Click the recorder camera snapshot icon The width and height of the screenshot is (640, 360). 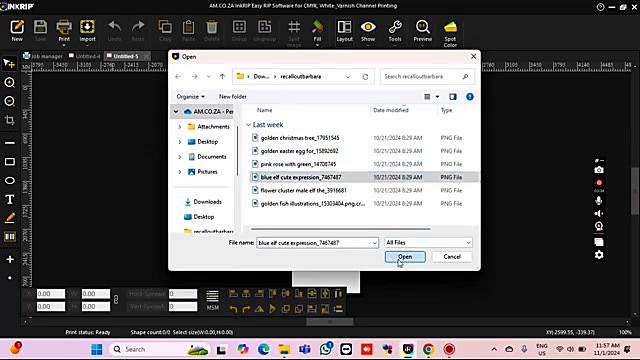pyautogui.click(x=599, y=170)
